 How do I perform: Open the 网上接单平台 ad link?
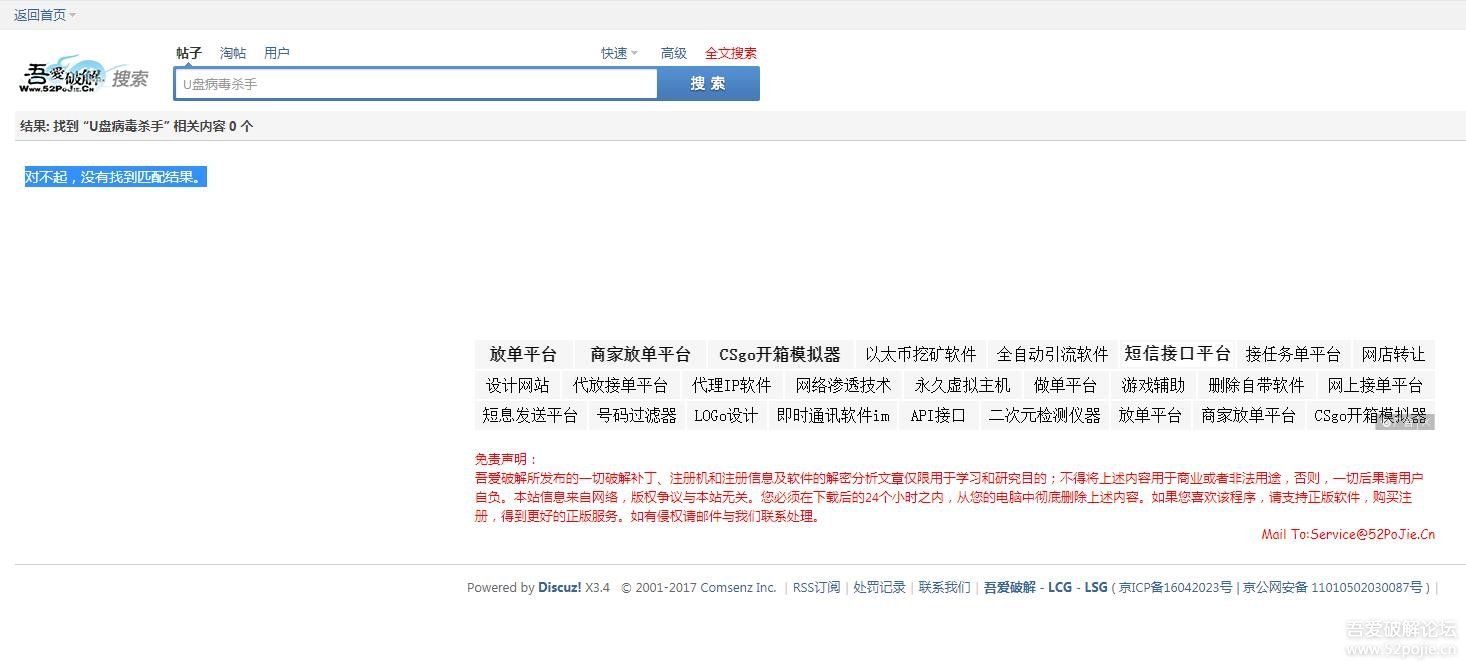(1375, 385)
